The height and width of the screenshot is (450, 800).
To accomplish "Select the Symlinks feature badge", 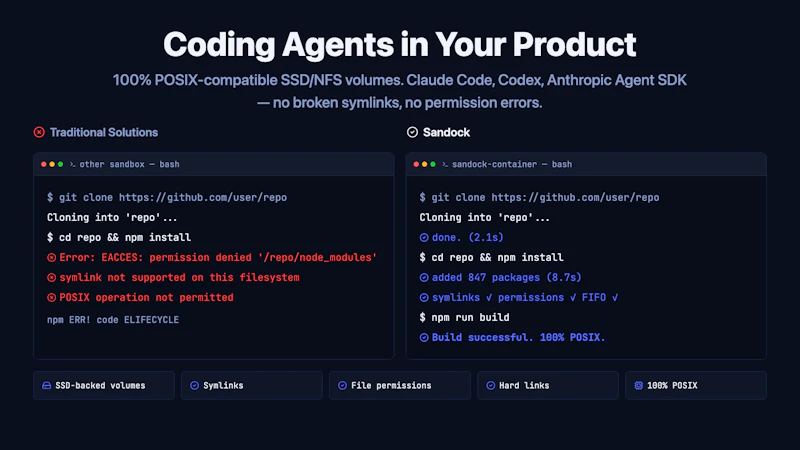I will [252, 386].
